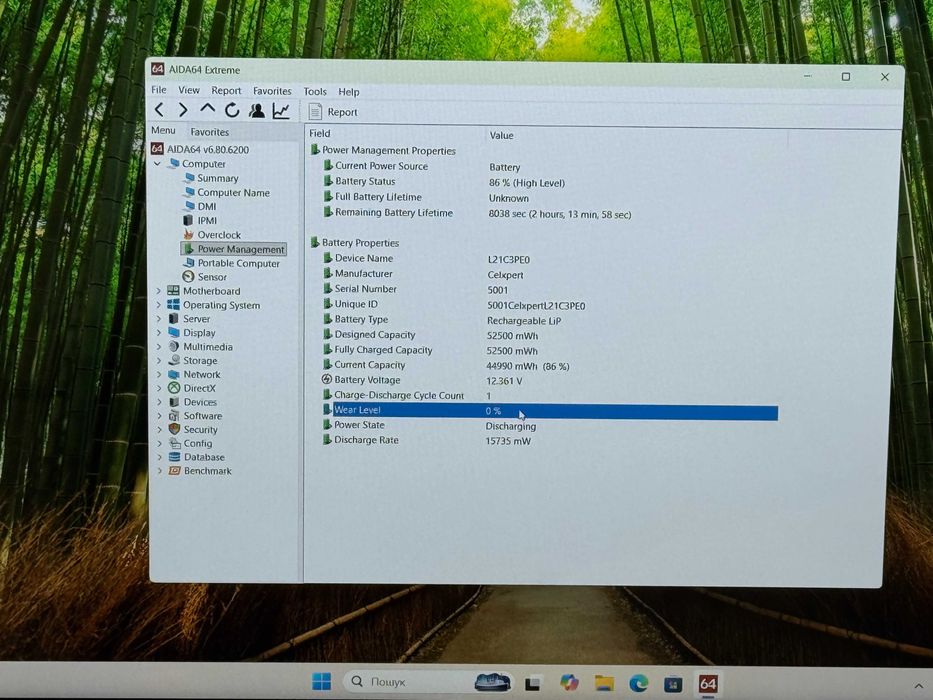The height and width of the screenshot is (700, 933).
Task: Select the AIDA64 v6.80.6200 root node
Action: (201, 149)
